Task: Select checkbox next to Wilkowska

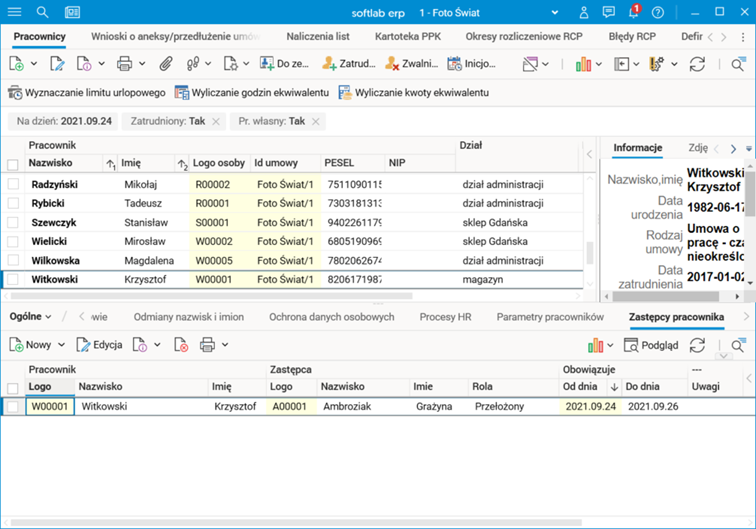Action: click(x=13, y=260)
